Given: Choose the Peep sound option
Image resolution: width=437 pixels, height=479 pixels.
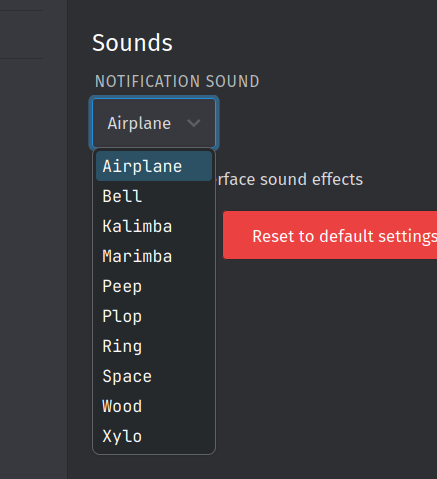Looking at the screenshot, I should [154, 286].
